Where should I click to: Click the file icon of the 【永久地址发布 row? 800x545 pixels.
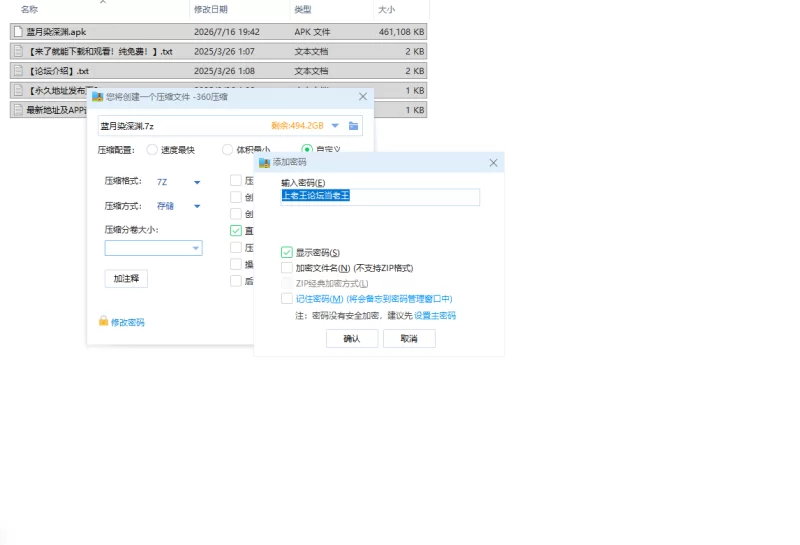(18, 90)
